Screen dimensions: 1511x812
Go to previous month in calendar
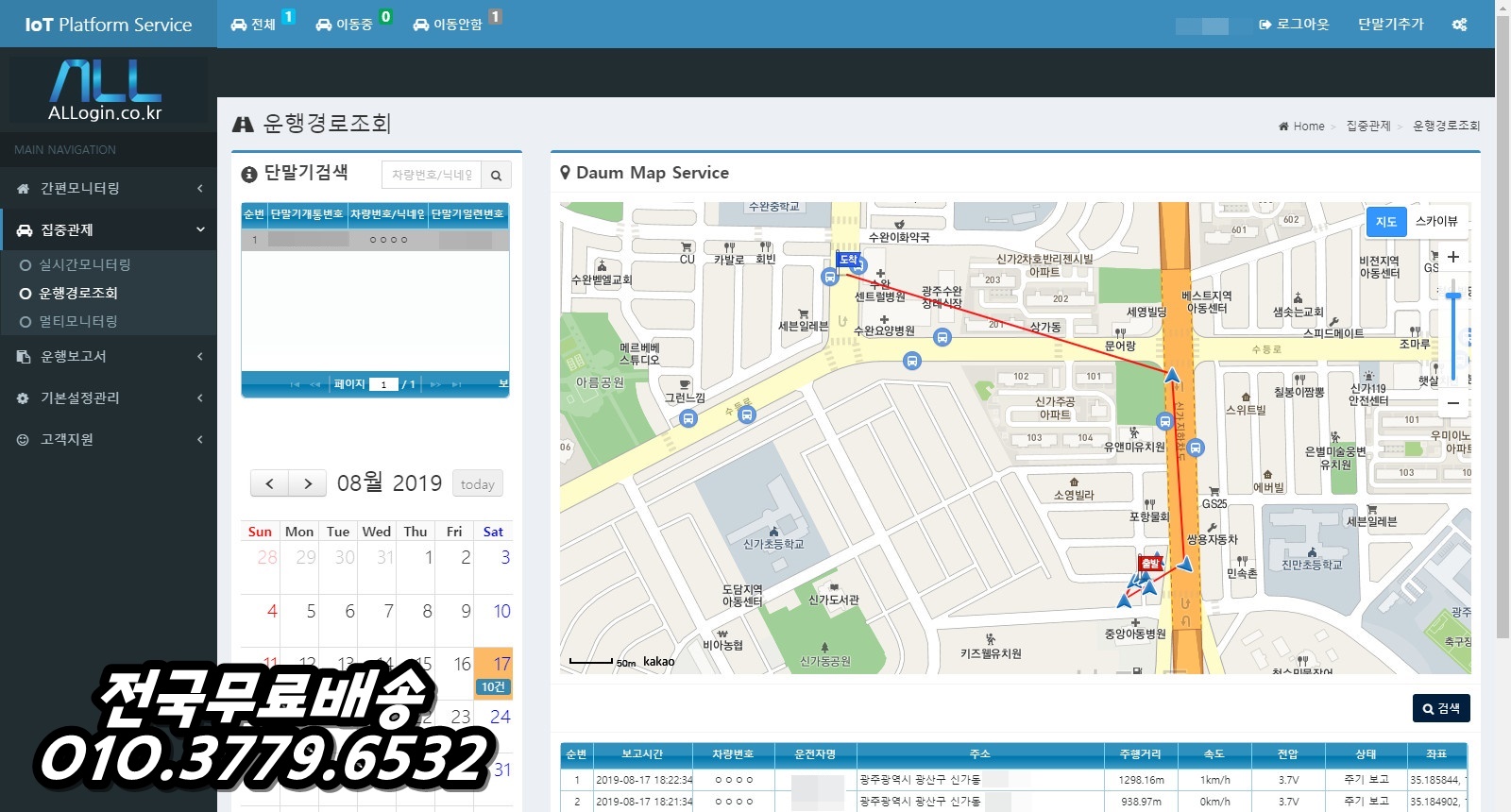pyautogui.click(x=269, y=483)
